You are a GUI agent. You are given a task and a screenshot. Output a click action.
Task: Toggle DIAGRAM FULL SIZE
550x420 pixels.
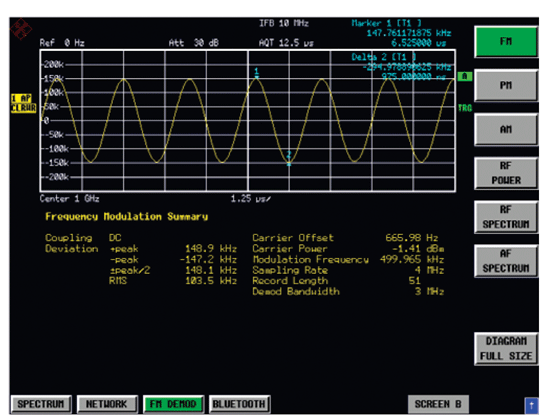(506, 349)
